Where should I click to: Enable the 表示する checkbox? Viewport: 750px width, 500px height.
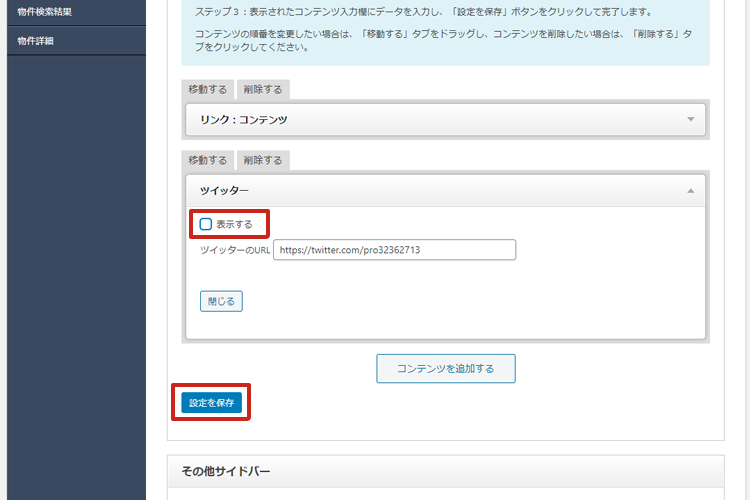coord(206,224)
